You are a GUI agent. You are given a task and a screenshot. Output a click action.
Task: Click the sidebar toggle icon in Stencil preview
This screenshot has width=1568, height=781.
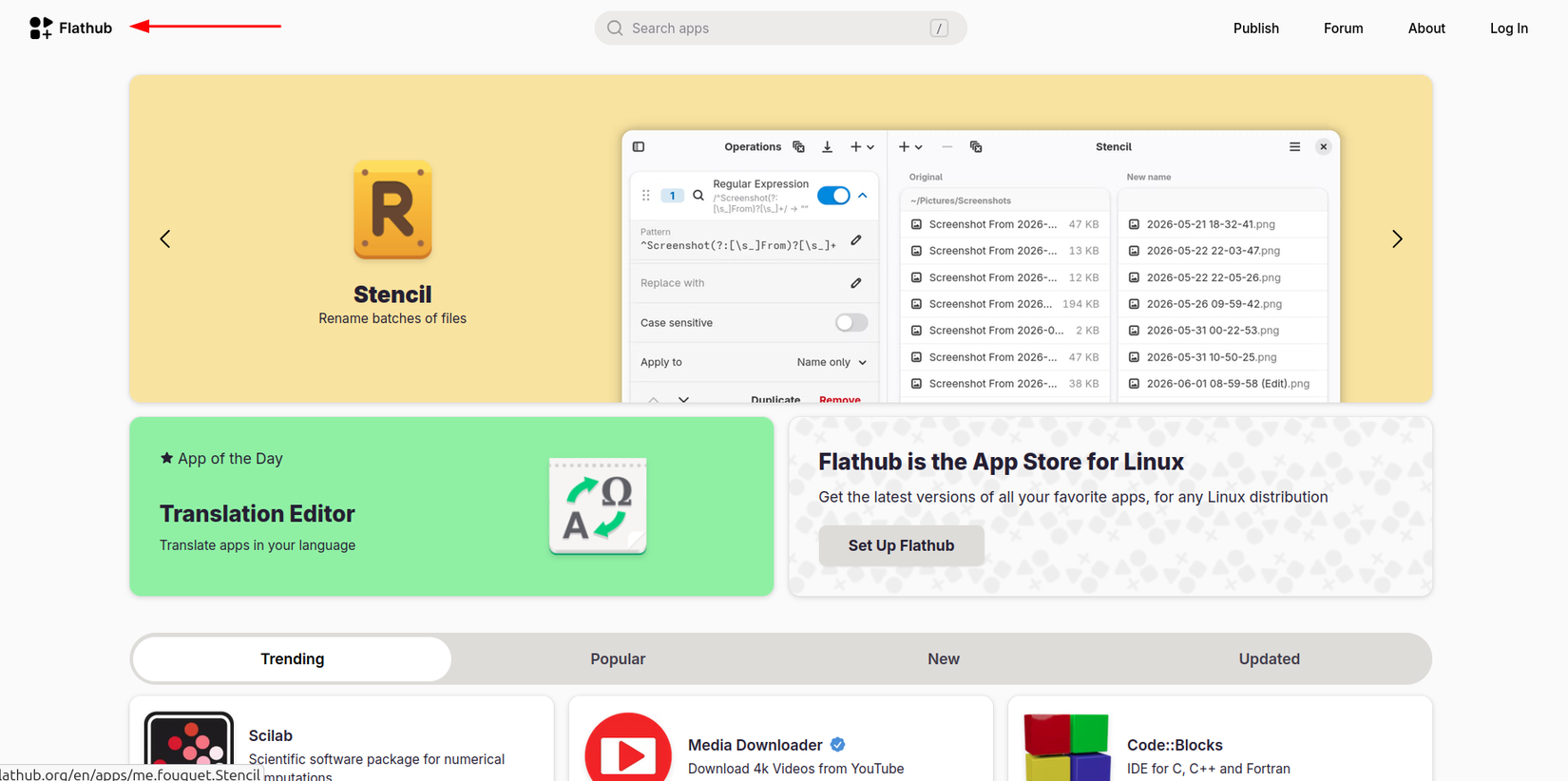(x=639, y=147)
